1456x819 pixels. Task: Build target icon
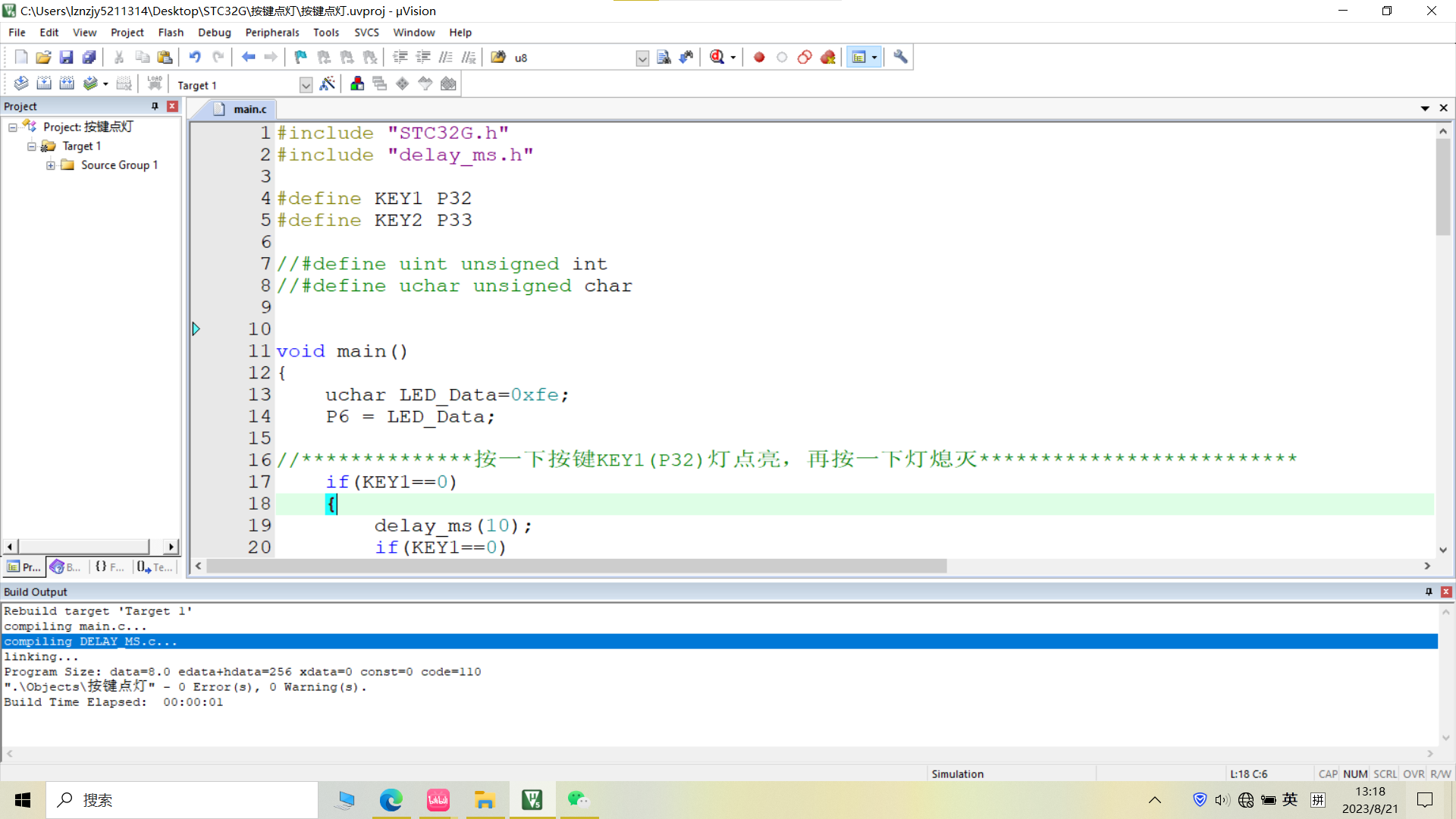click(x=44, y=83)
